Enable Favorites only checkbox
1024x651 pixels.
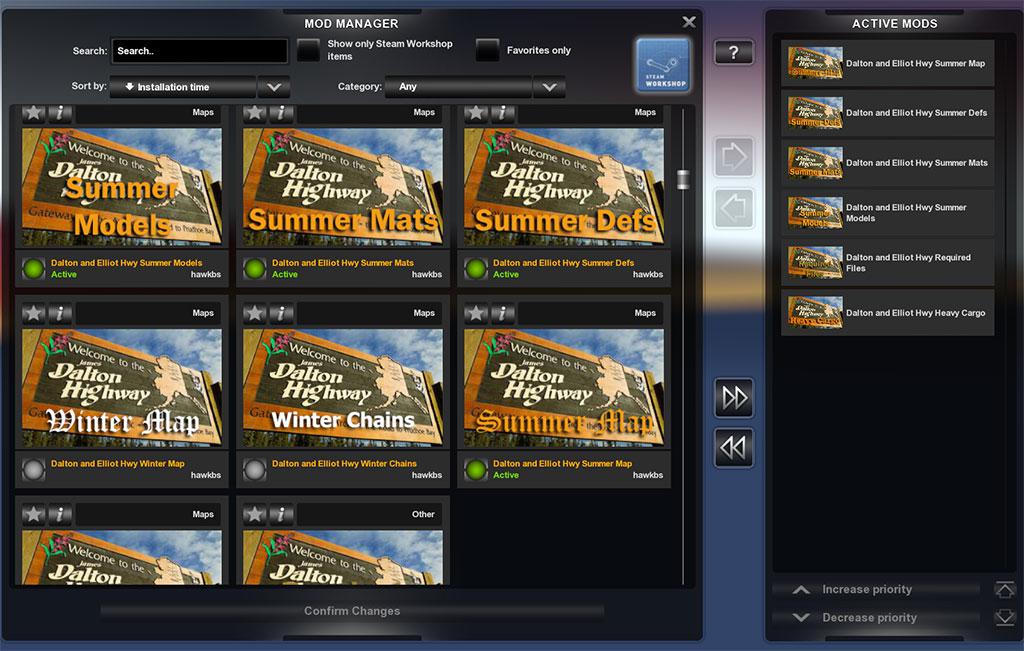coord(487,50)
